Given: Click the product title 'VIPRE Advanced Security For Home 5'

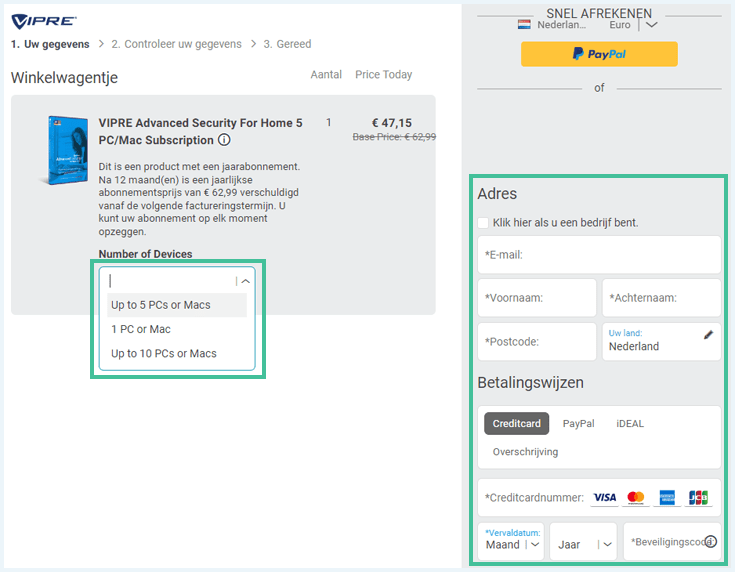Looking at the screenshot, I should pos(200,123).
